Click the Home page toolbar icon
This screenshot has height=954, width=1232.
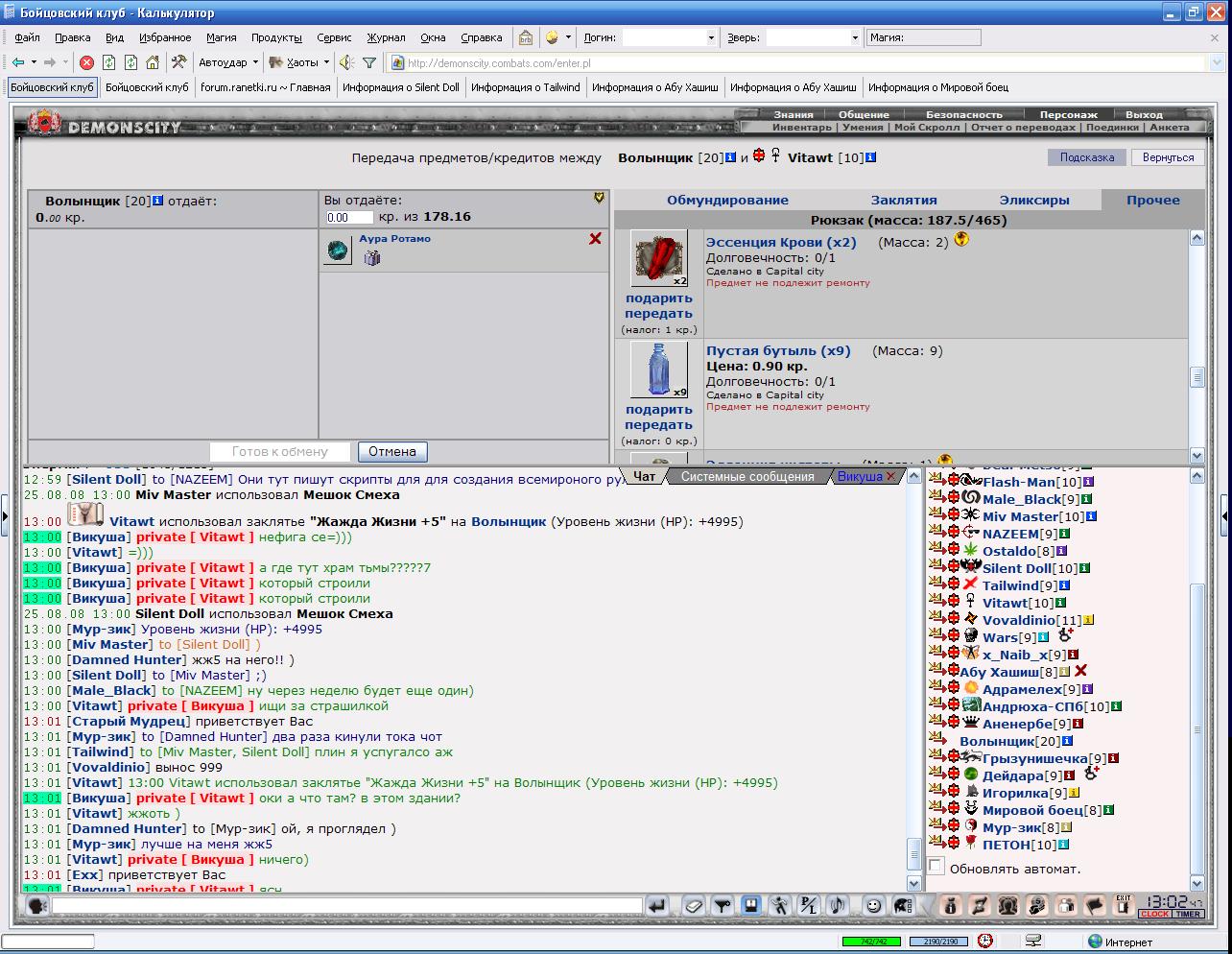(153, 62)
